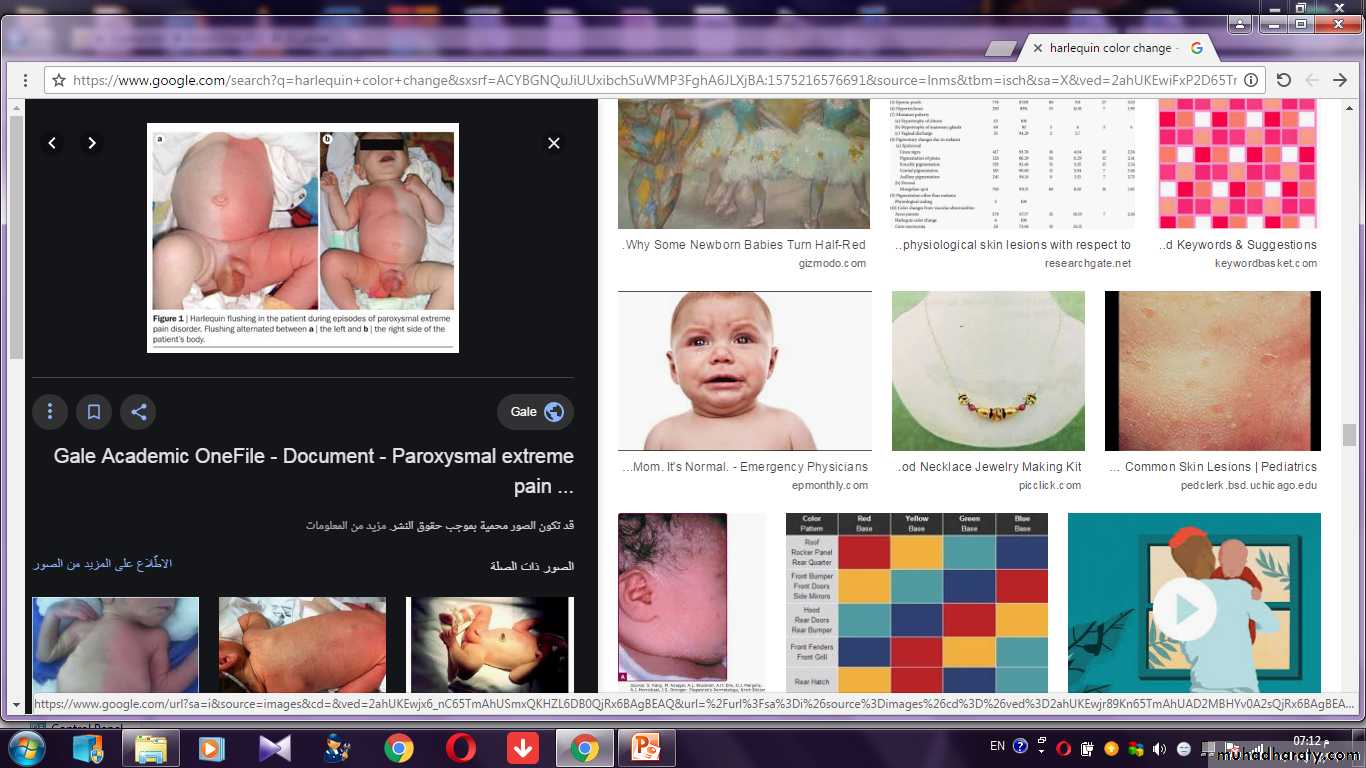
Task: Launch Opera from the taskbar
Action: tap(461, 747)
